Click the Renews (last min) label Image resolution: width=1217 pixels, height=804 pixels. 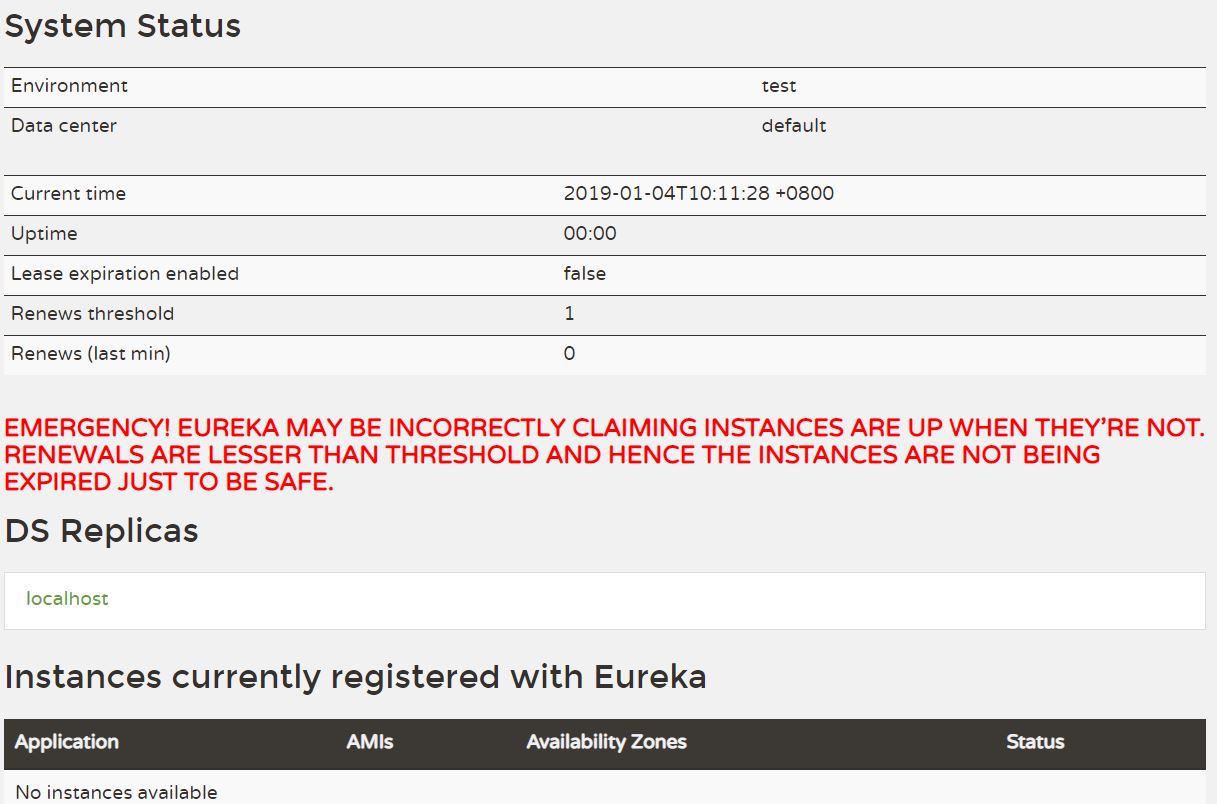[x=91, y=354]
